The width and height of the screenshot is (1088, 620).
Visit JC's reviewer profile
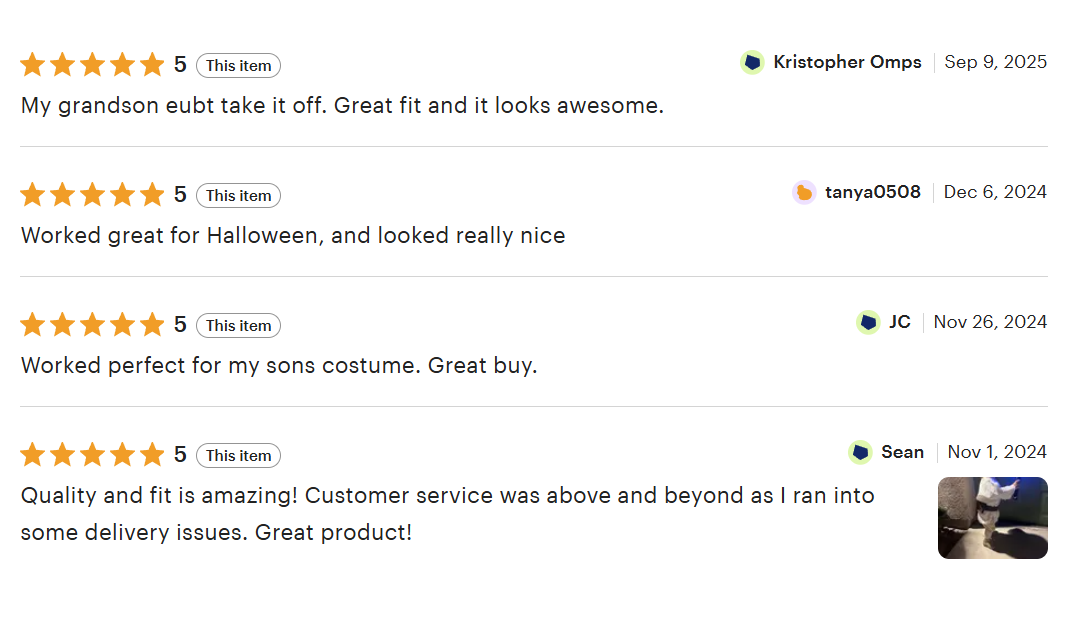tap(900, 322)
